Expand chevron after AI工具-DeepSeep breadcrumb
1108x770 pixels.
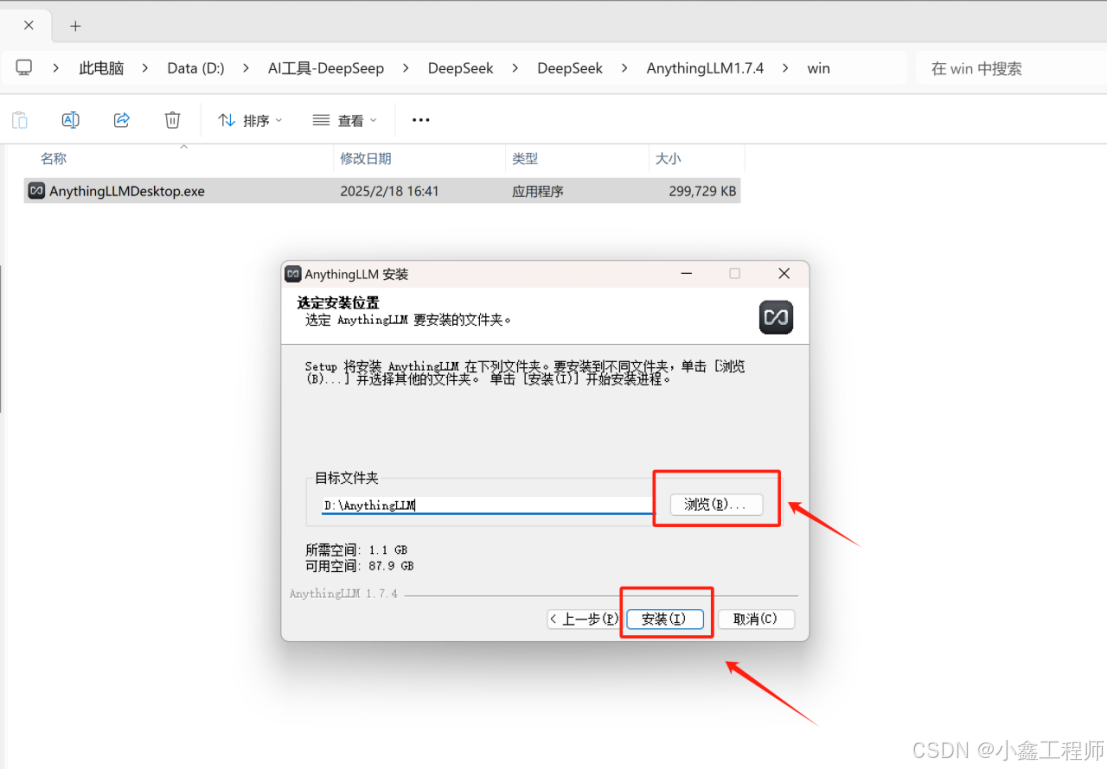pyautogui.click(x=406, y=69)
